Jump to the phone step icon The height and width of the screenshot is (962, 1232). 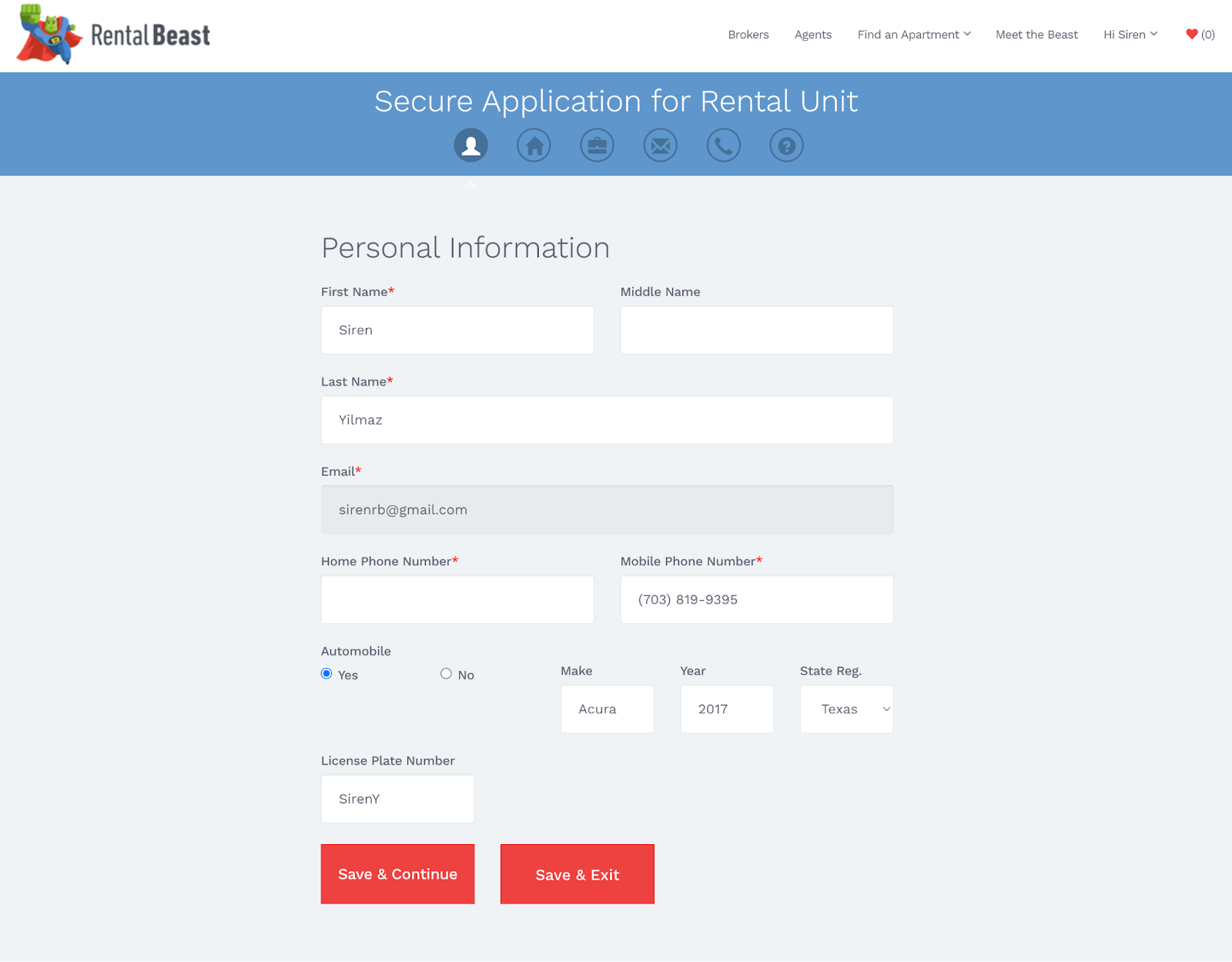(x=723, y=145)
